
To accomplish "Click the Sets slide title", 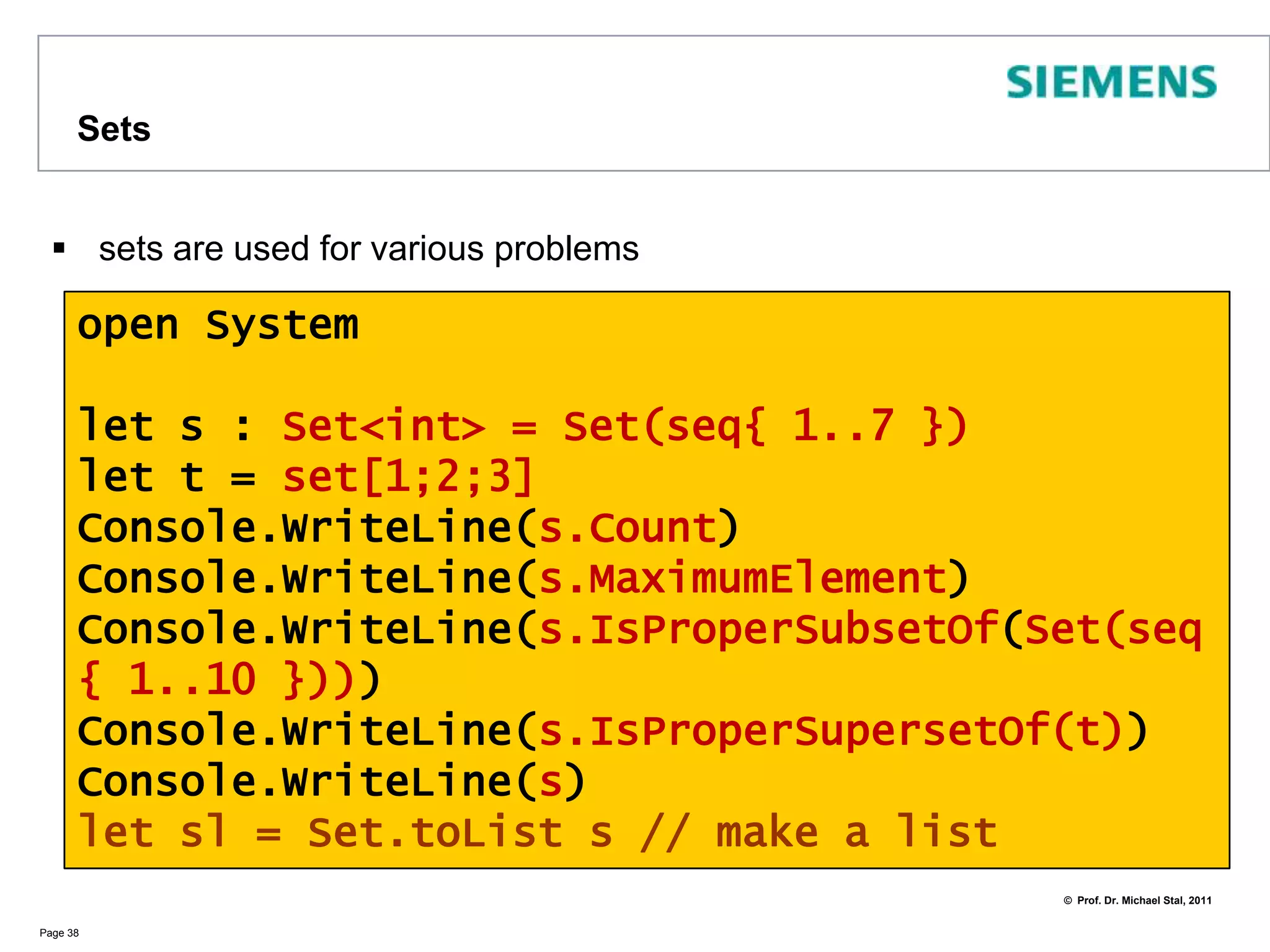I will [114, 129].
